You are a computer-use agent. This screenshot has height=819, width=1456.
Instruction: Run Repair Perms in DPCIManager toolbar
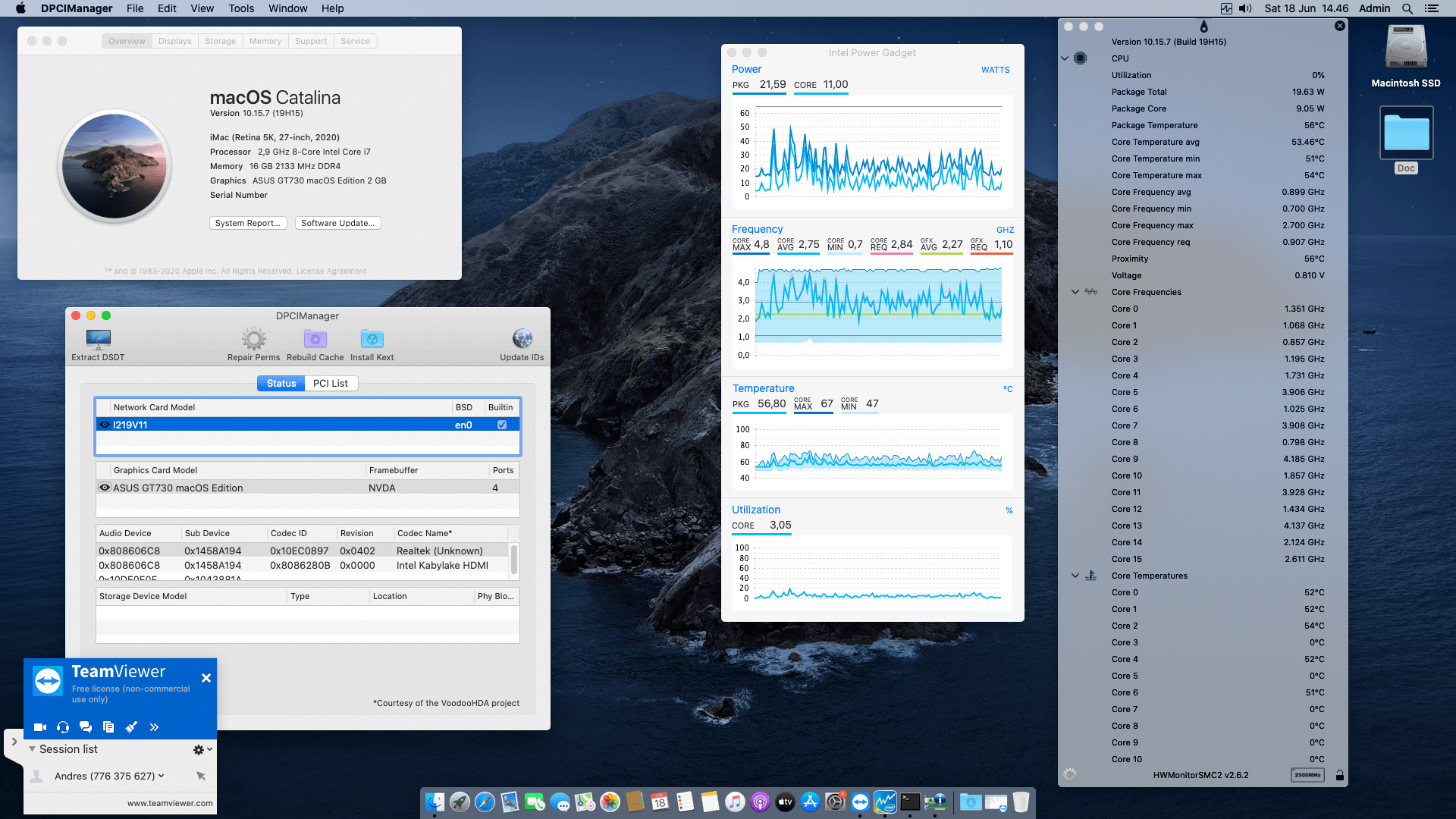click(254, 340)
